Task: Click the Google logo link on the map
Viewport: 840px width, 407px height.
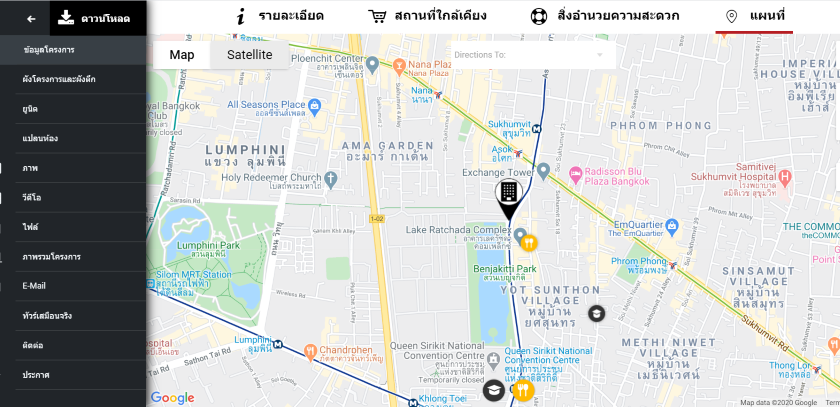Action: pyautogui.click(x=172, y=398)
